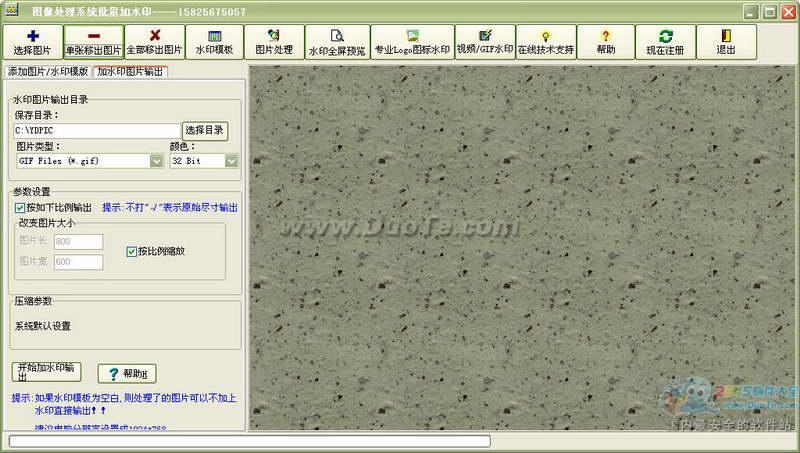
Task: Click the 帮助 button with question mark
Action: pyautogui.click(x=126, y=374)
